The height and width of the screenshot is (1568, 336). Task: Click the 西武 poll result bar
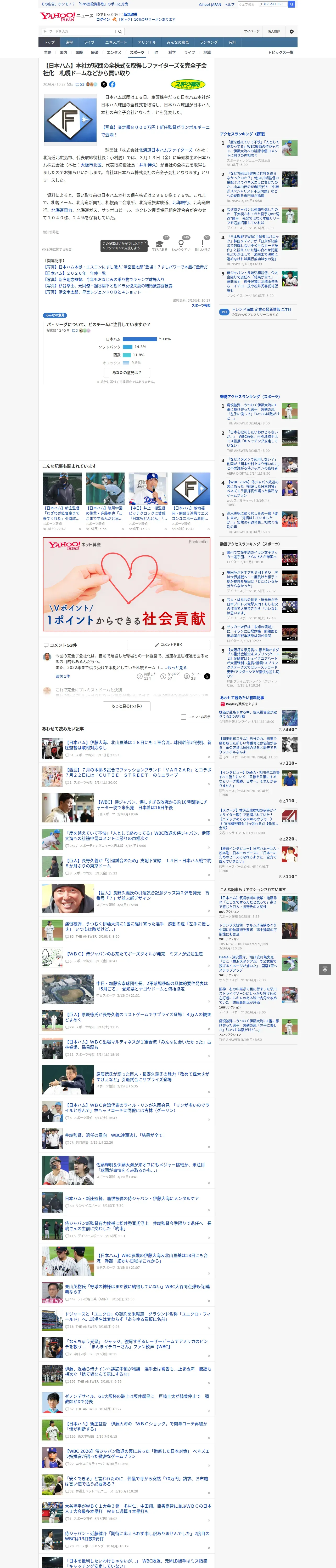127,355
